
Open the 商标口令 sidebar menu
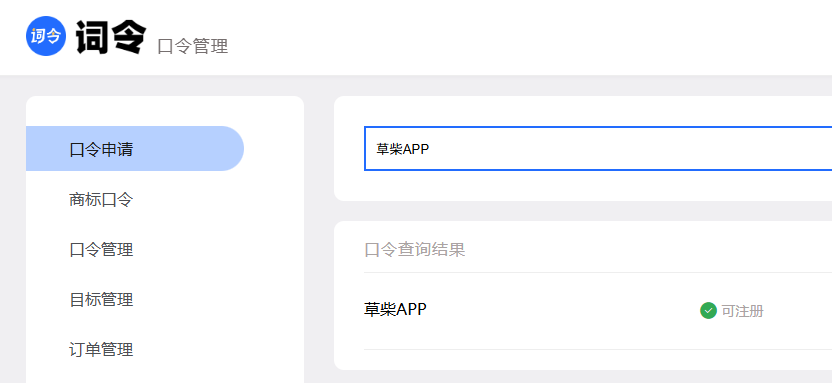coord(101,200)
